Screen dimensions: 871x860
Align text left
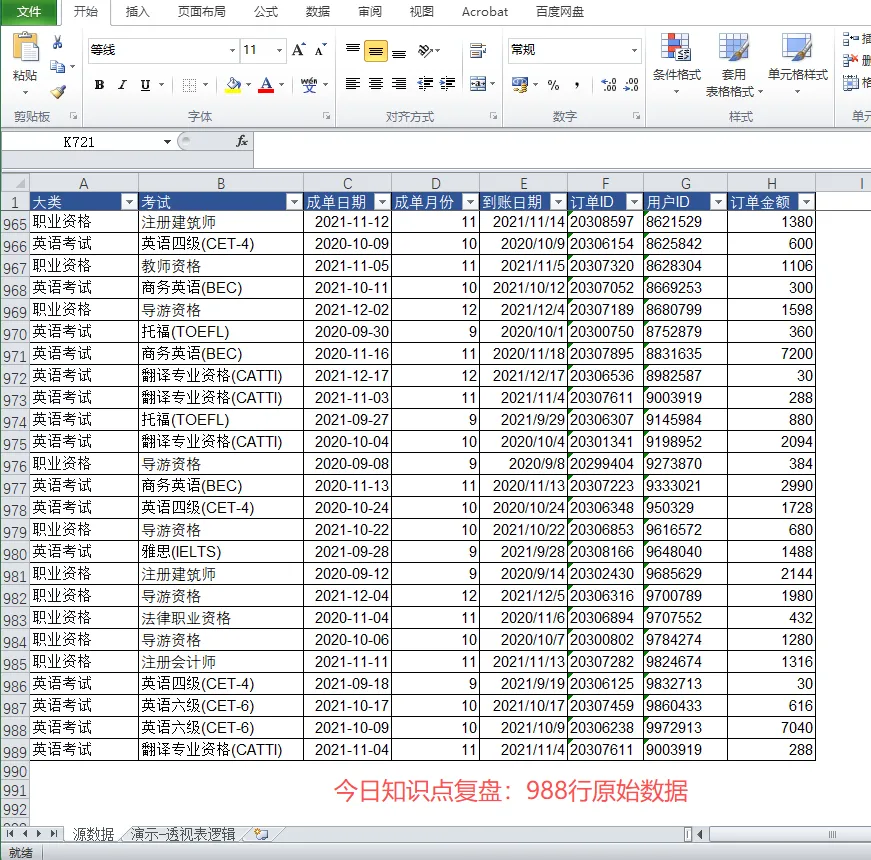coord(353,83)
